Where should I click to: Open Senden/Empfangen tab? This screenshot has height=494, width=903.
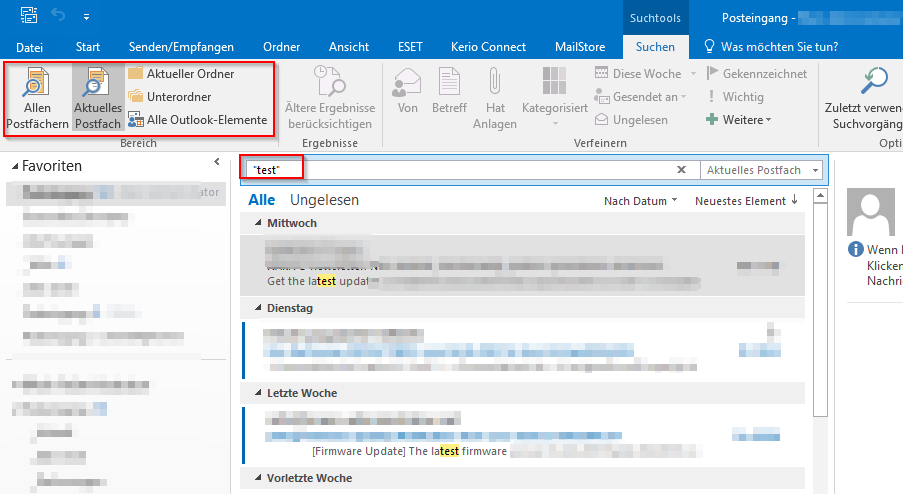(181, 47)
